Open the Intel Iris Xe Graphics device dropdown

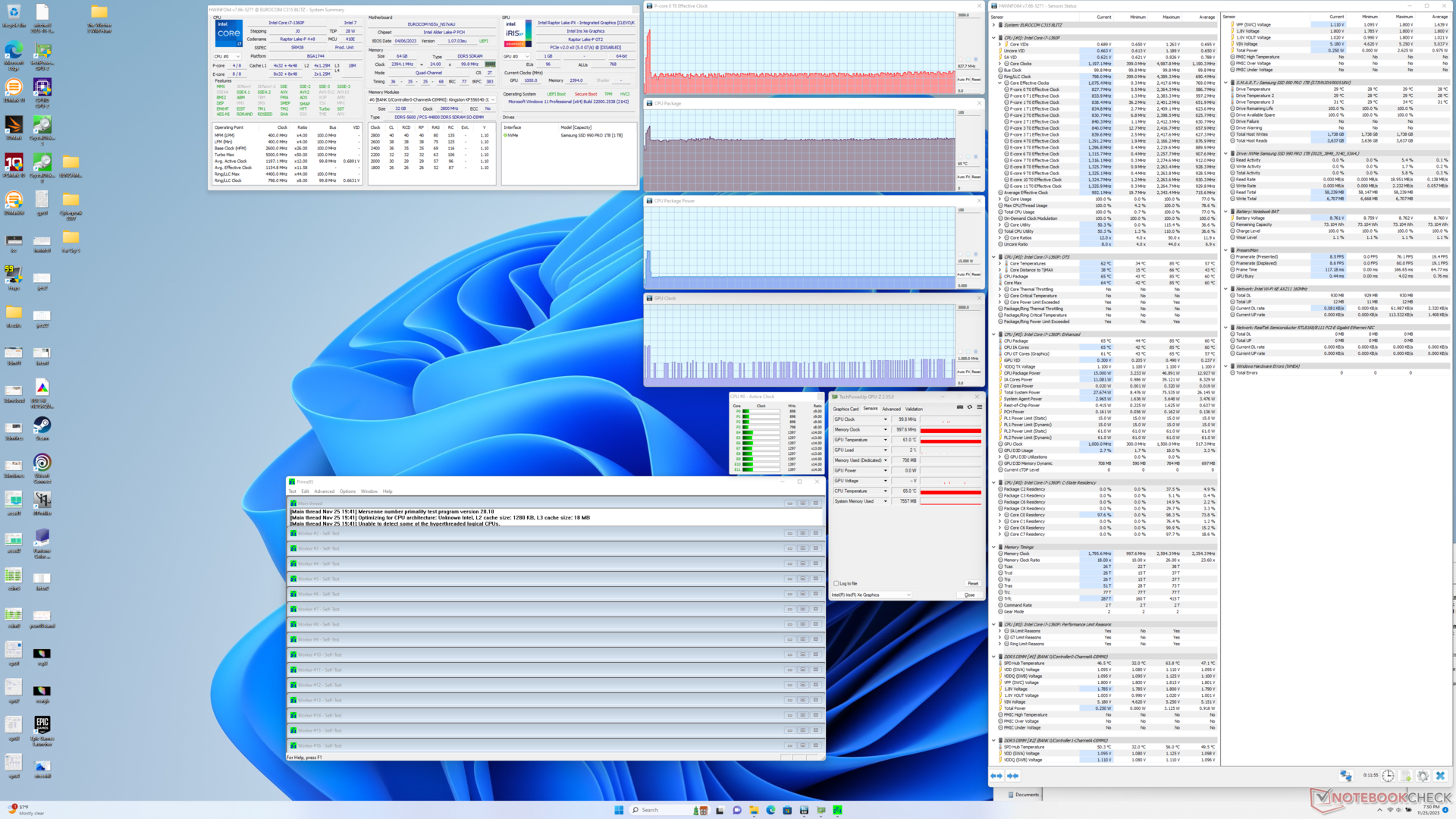click(908, 595)
